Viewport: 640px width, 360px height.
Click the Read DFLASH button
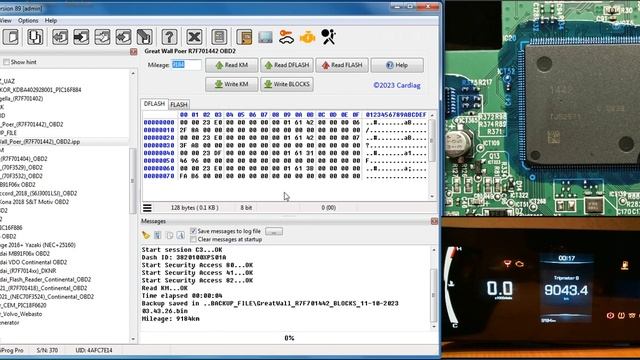[287, 65]
